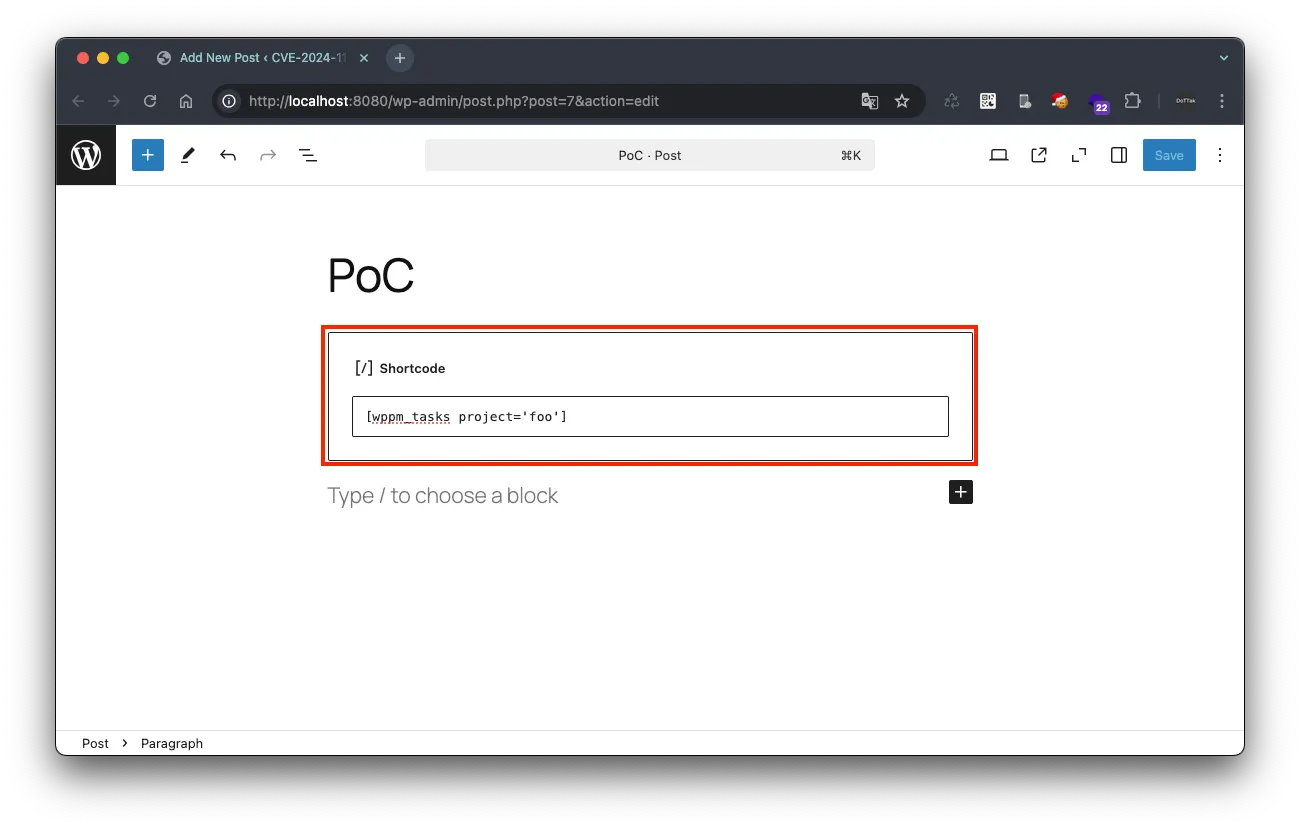This screenshot has height=829, width=1300.
Task: View site information for localhost
Action: [230, 101]
